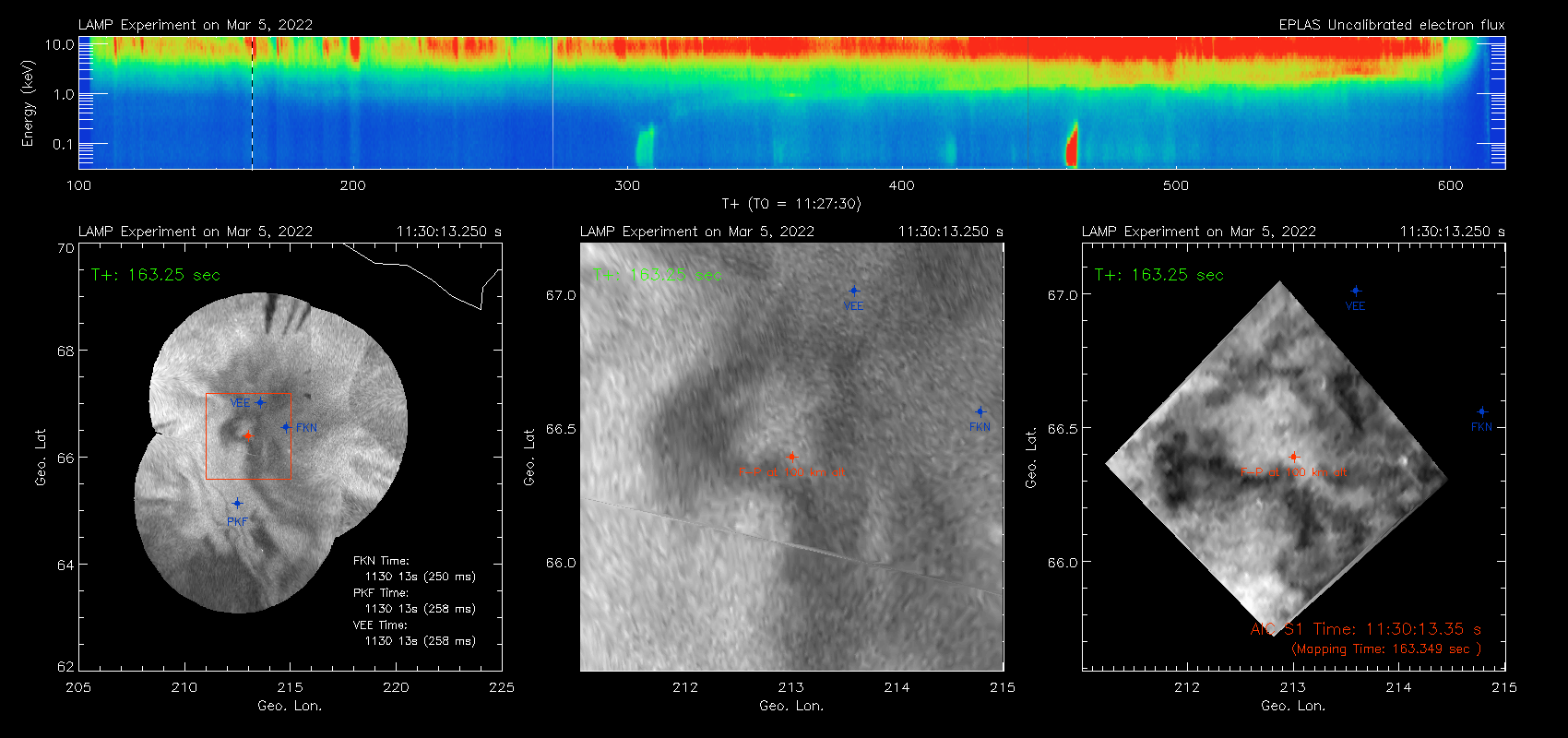Click the red footprint marker in middle panel
This screenshot has width=1568, height=738.
(791, 457)
